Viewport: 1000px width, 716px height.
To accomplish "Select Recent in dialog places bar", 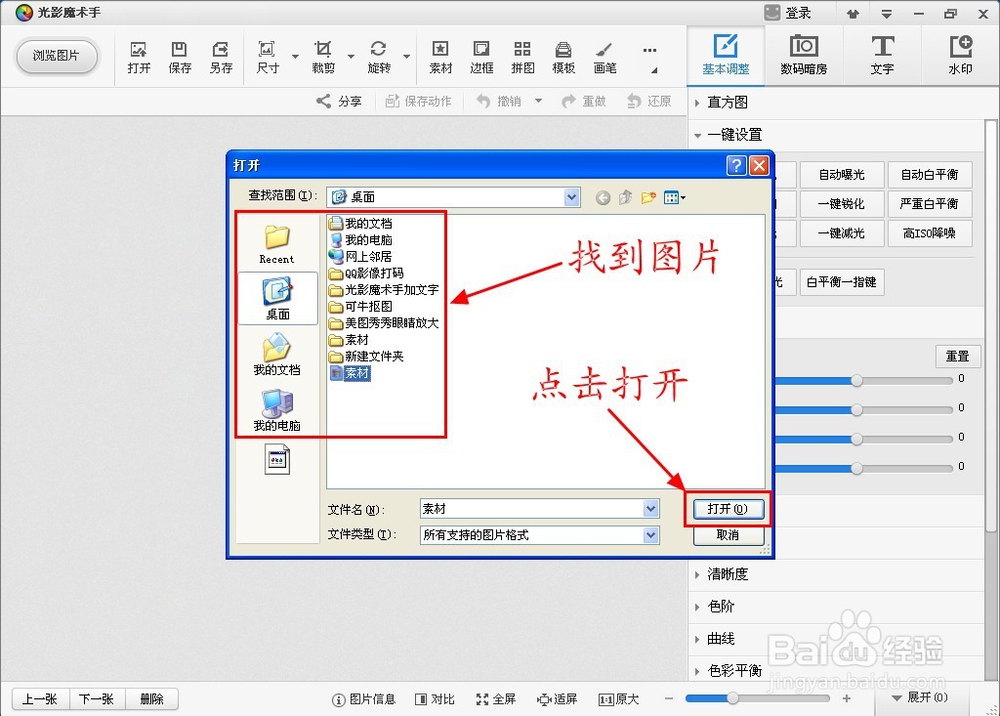I will [277, 244].
